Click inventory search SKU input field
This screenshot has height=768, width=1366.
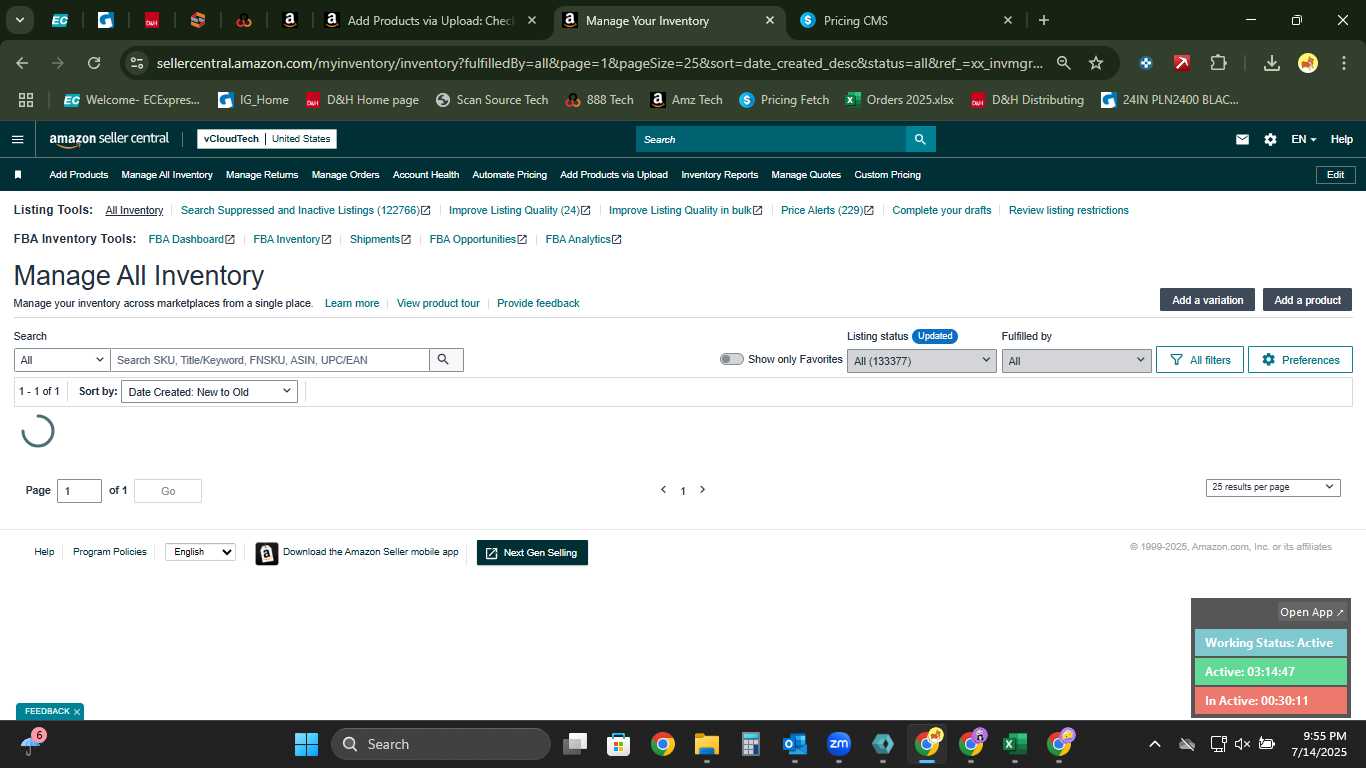pos(270,360)
